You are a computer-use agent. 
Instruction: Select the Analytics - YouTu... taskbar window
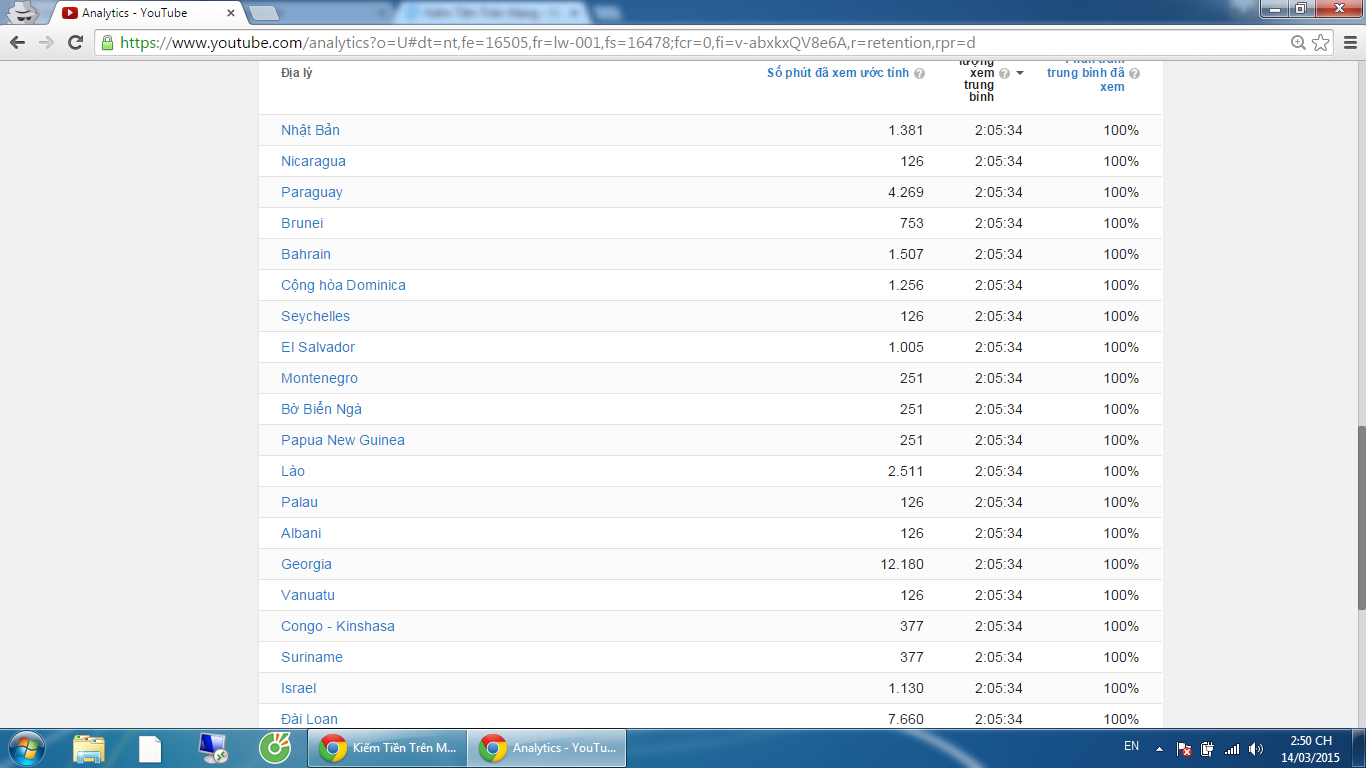coord(547,748)
